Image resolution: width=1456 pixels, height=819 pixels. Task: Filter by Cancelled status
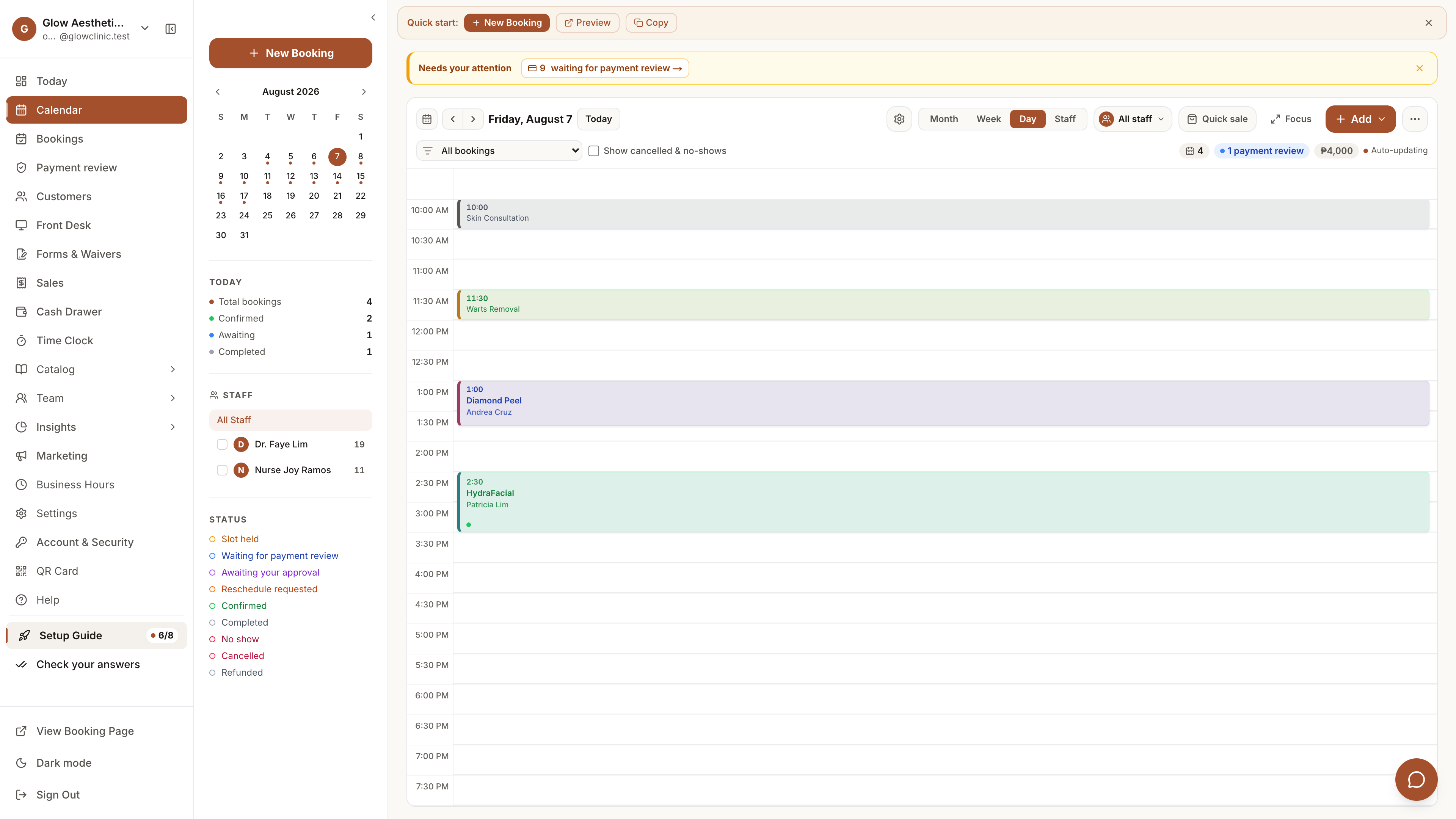coord(237,656)
